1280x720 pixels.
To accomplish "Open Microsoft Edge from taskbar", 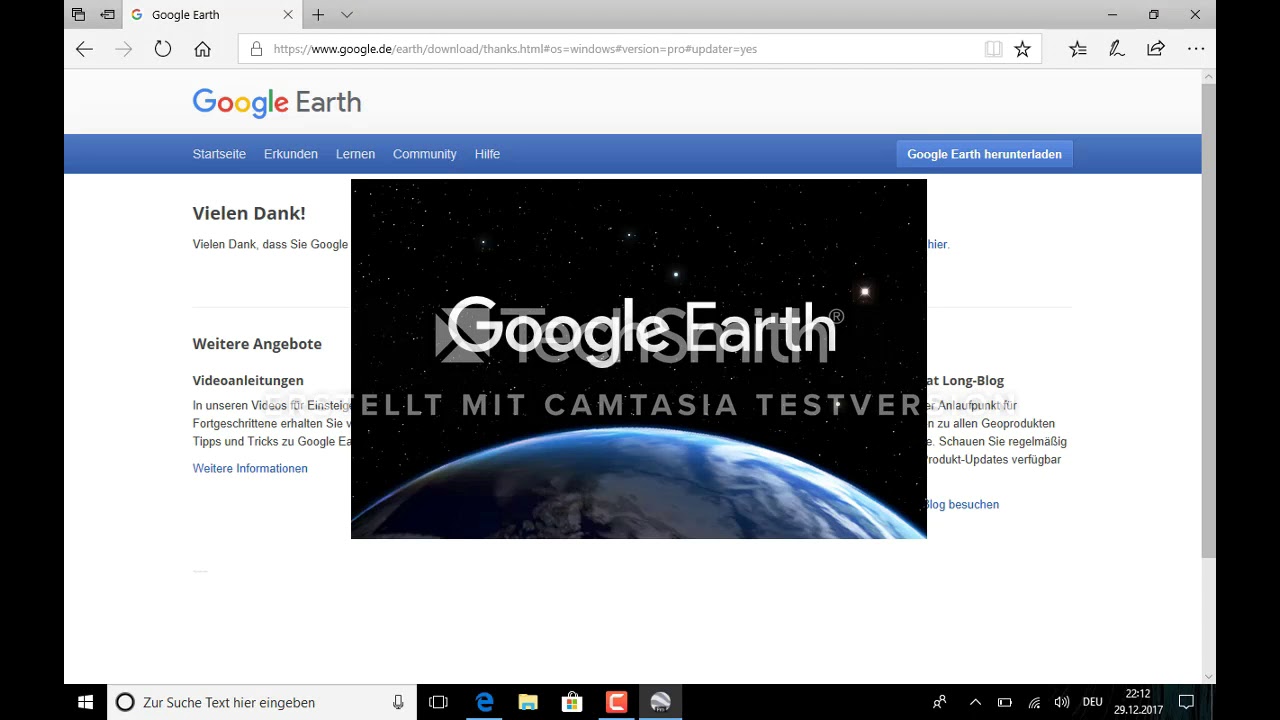I will click(x=484, y=702).
